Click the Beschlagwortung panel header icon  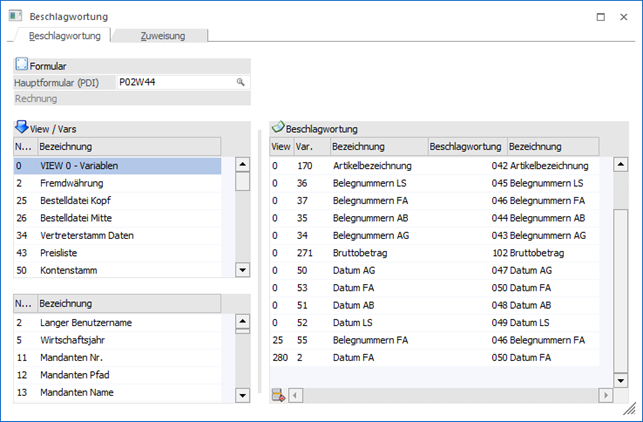coord(278,128)
